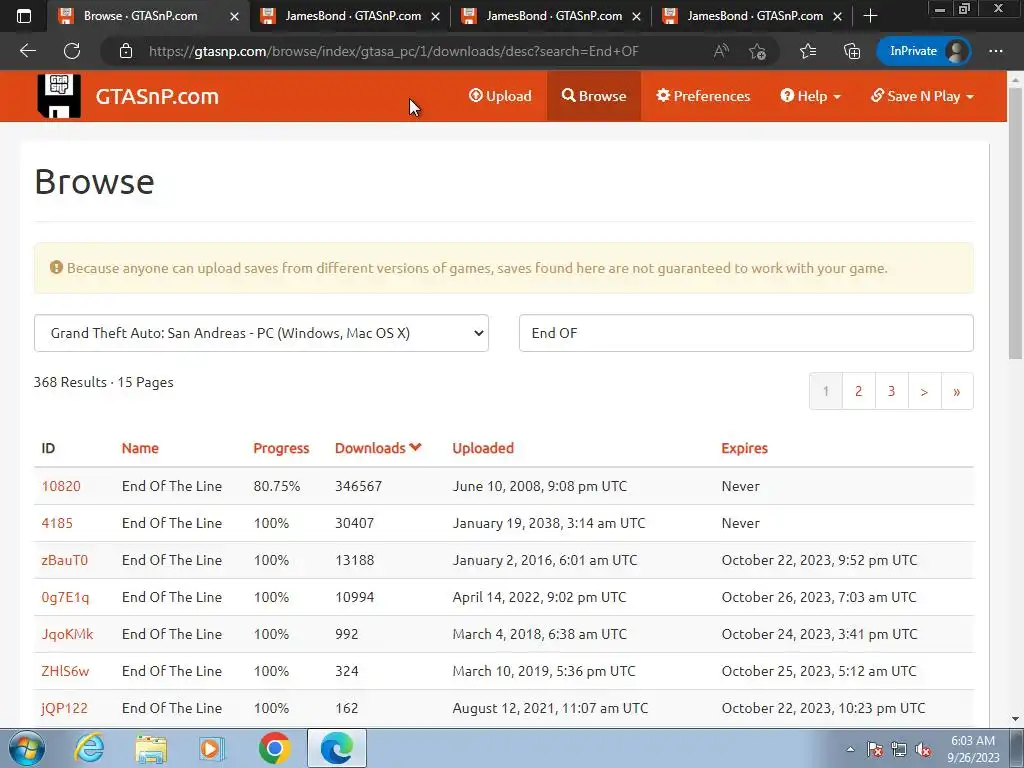The width and height of the screenshot is (1024, 768).
Task: Open Collections icon in toolbar
Action: pos(852,51)
